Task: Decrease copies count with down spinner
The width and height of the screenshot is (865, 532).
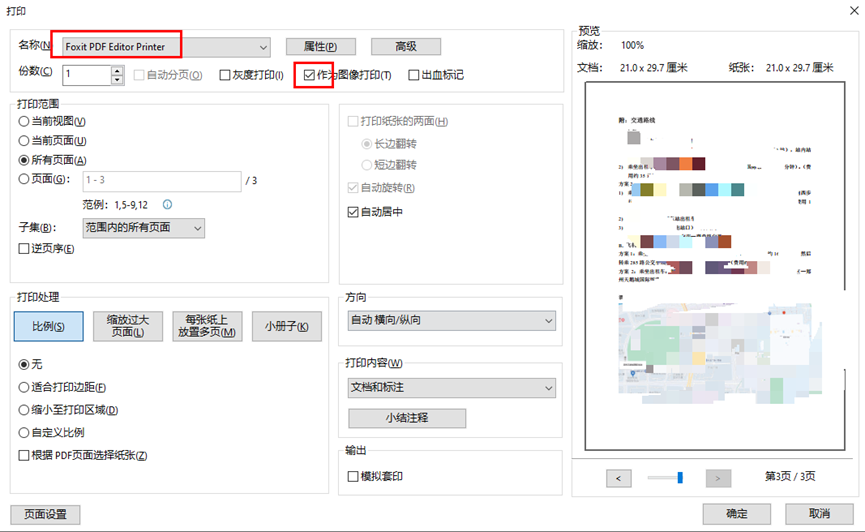Action: pyautogui.click(x=117, y=79)
